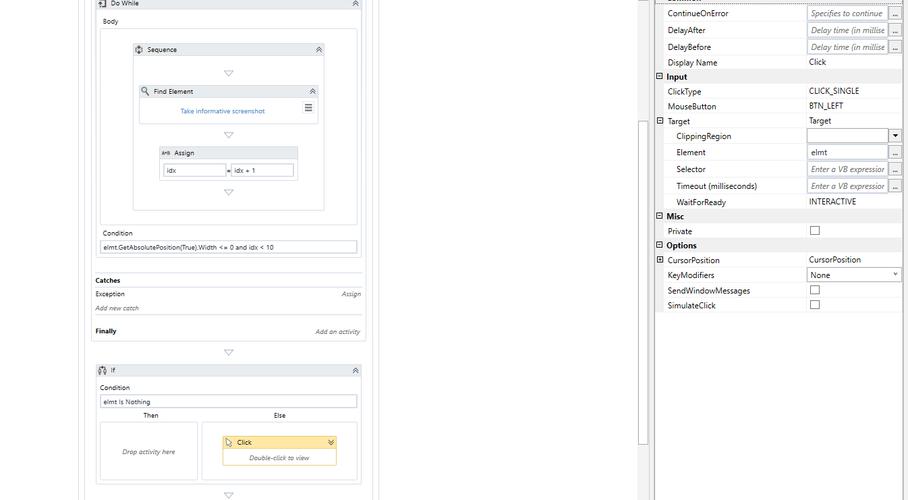Viewport: 908px width, 500px height.
Task: Select the CursorPosition property value
Action: 834,260
